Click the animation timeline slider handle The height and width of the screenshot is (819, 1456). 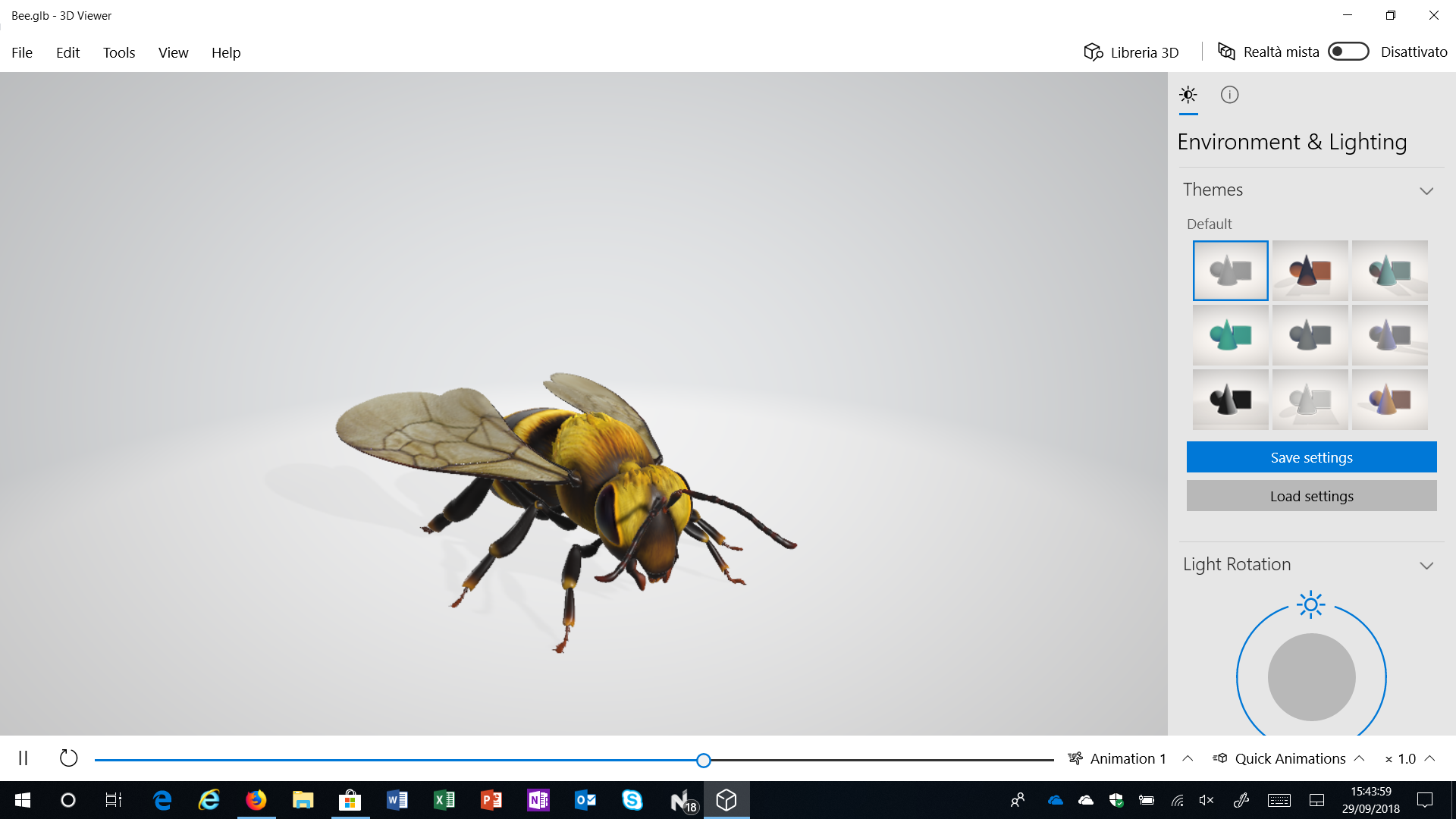point(704,760)
